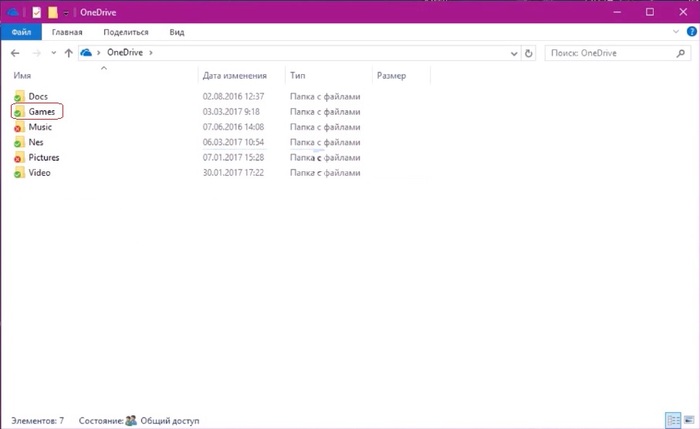Switch to the Поделиться ribbon tab

pyautogui.click(x=126, y=32)
